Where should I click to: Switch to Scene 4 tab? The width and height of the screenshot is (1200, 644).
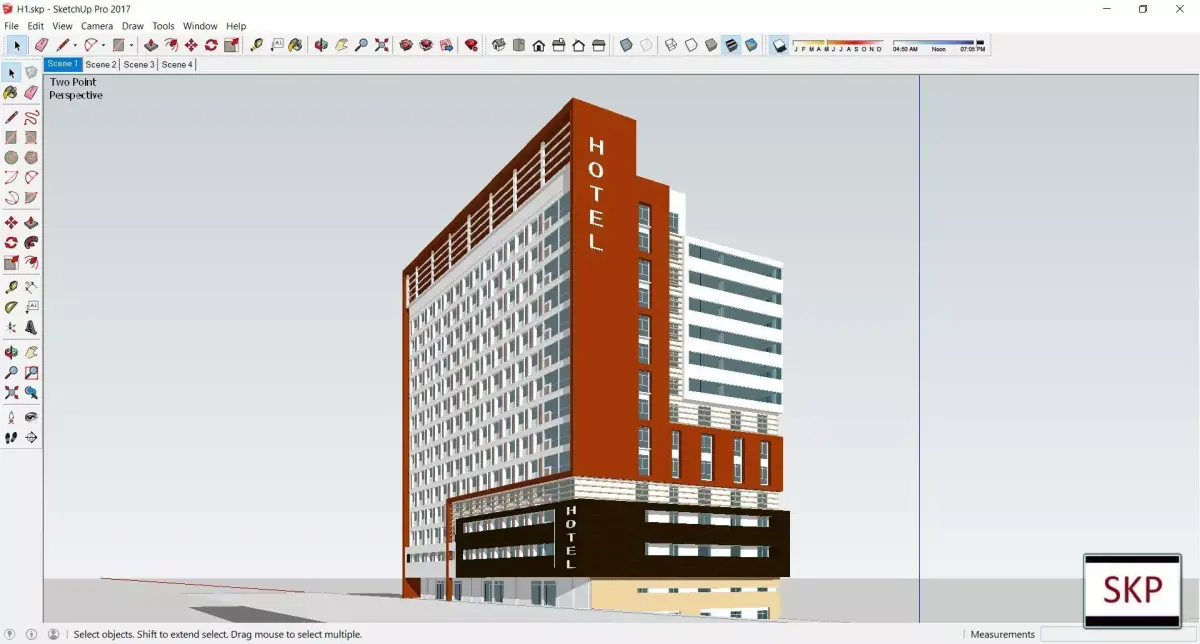[177, 64]
